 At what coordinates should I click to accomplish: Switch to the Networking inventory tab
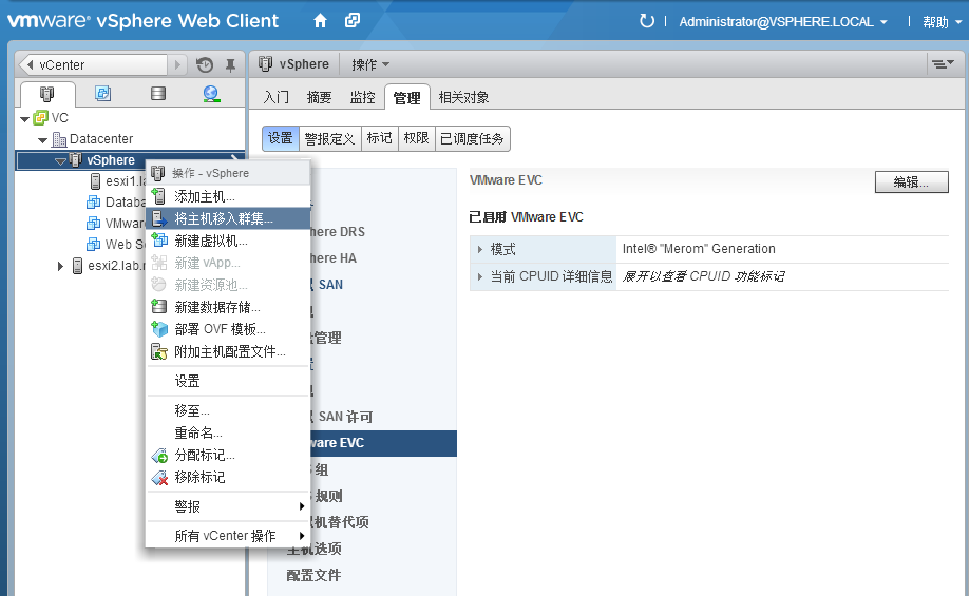pyautogui.click(x=212, y=93)
